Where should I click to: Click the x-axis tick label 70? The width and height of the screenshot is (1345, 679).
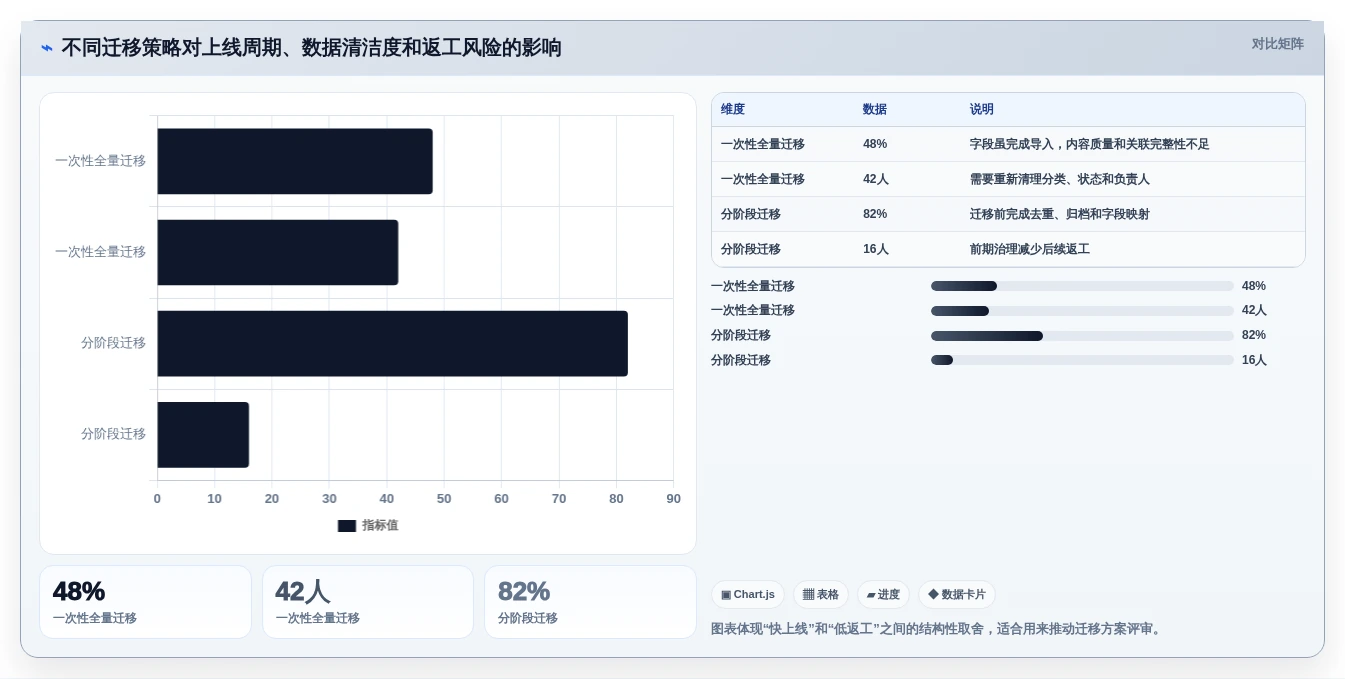tap(559, 498)
